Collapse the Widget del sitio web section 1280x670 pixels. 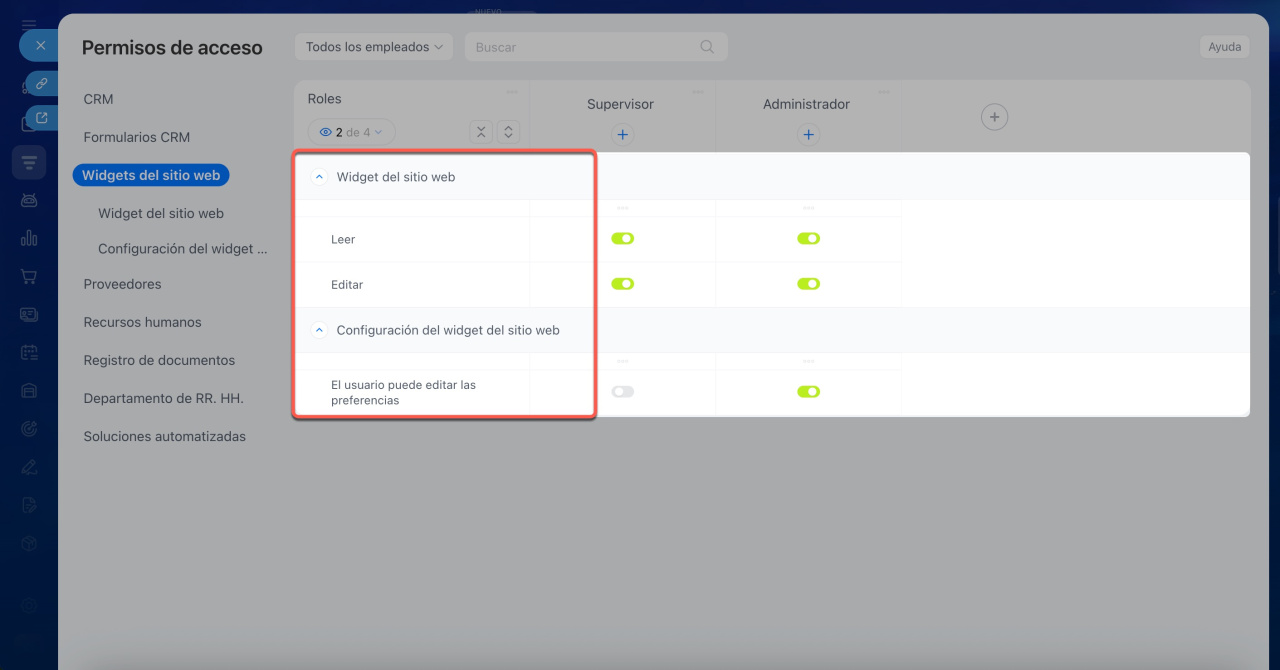click(319, 177)
